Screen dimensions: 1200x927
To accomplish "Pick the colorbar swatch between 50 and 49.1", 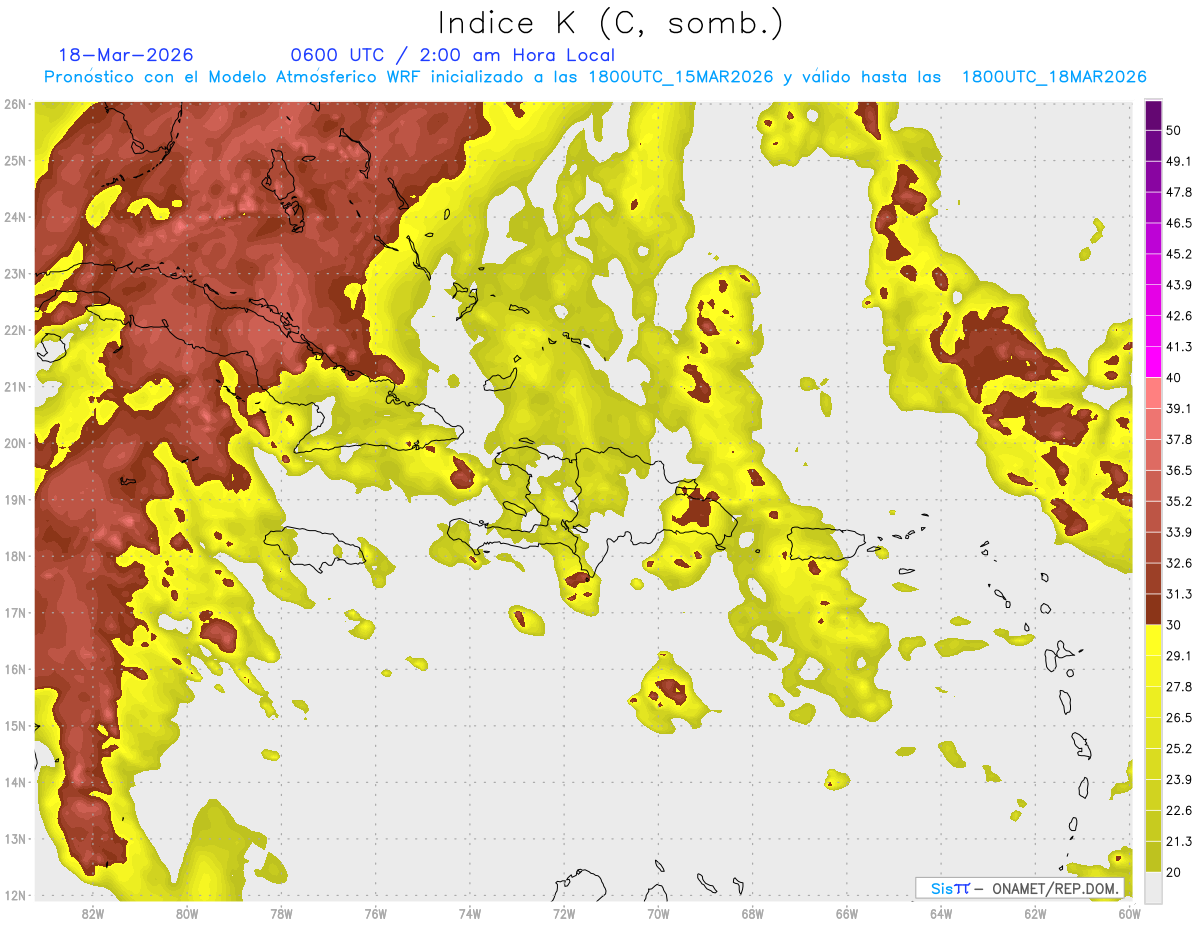I will (1153, 146).
